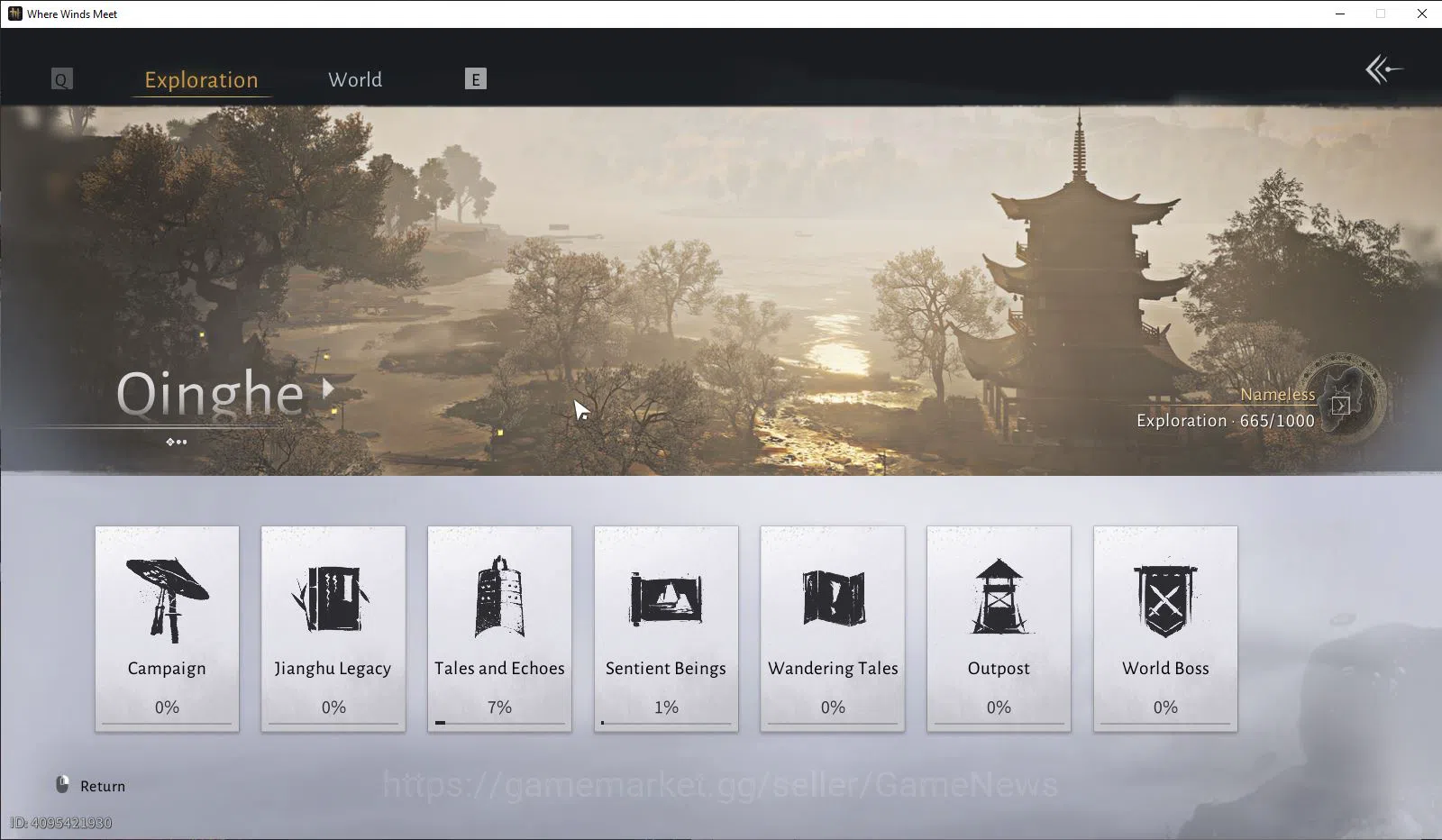Click the Q previous tab key
Image resolution: width=1442 pixels, height=840 pixels.
click(61, 79)
